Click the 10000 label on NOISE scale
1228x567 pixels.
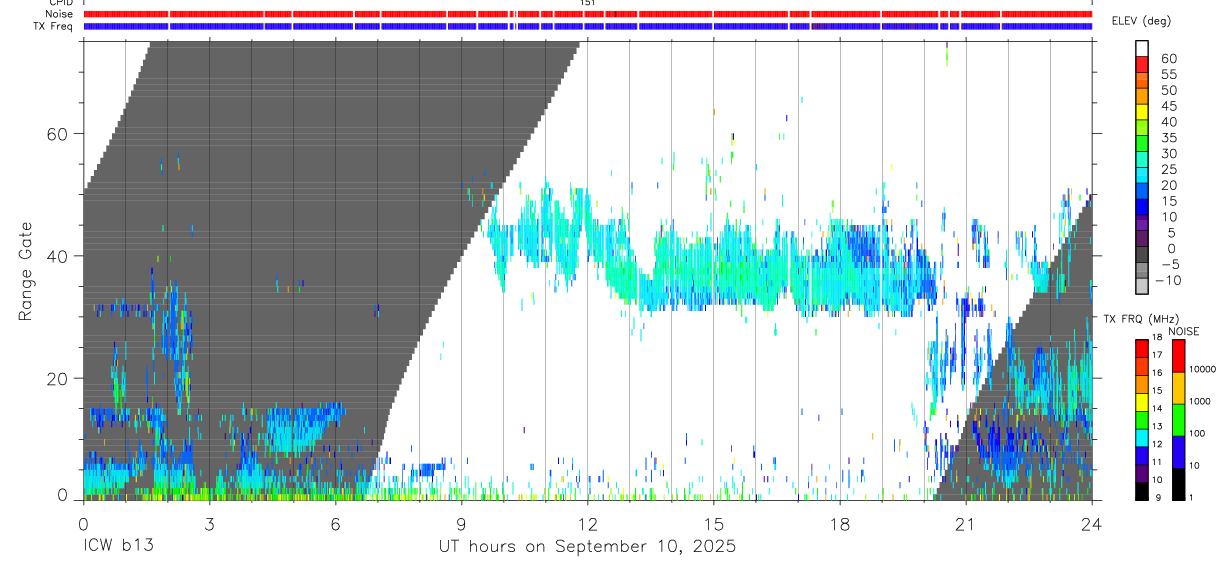[1201, 370]
